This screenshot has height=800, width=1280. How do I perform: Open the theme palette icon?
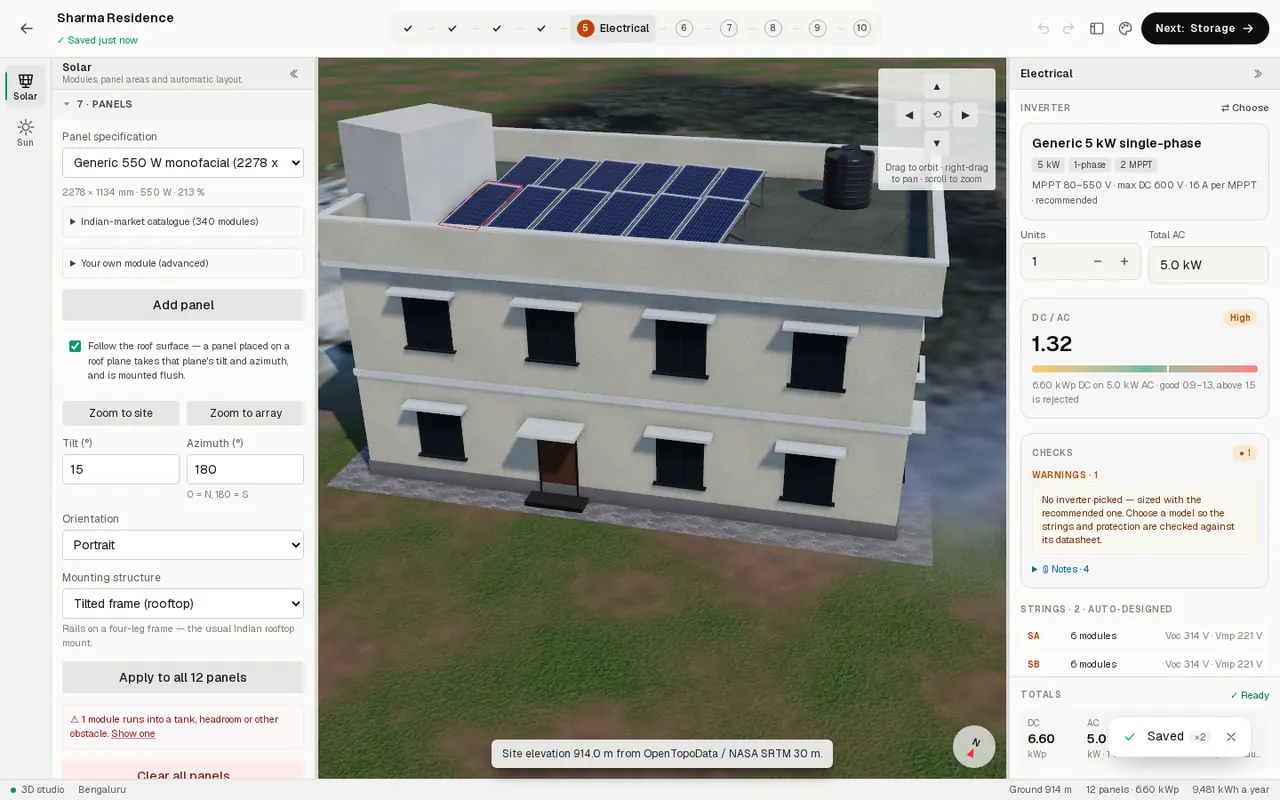[1125, 29]
